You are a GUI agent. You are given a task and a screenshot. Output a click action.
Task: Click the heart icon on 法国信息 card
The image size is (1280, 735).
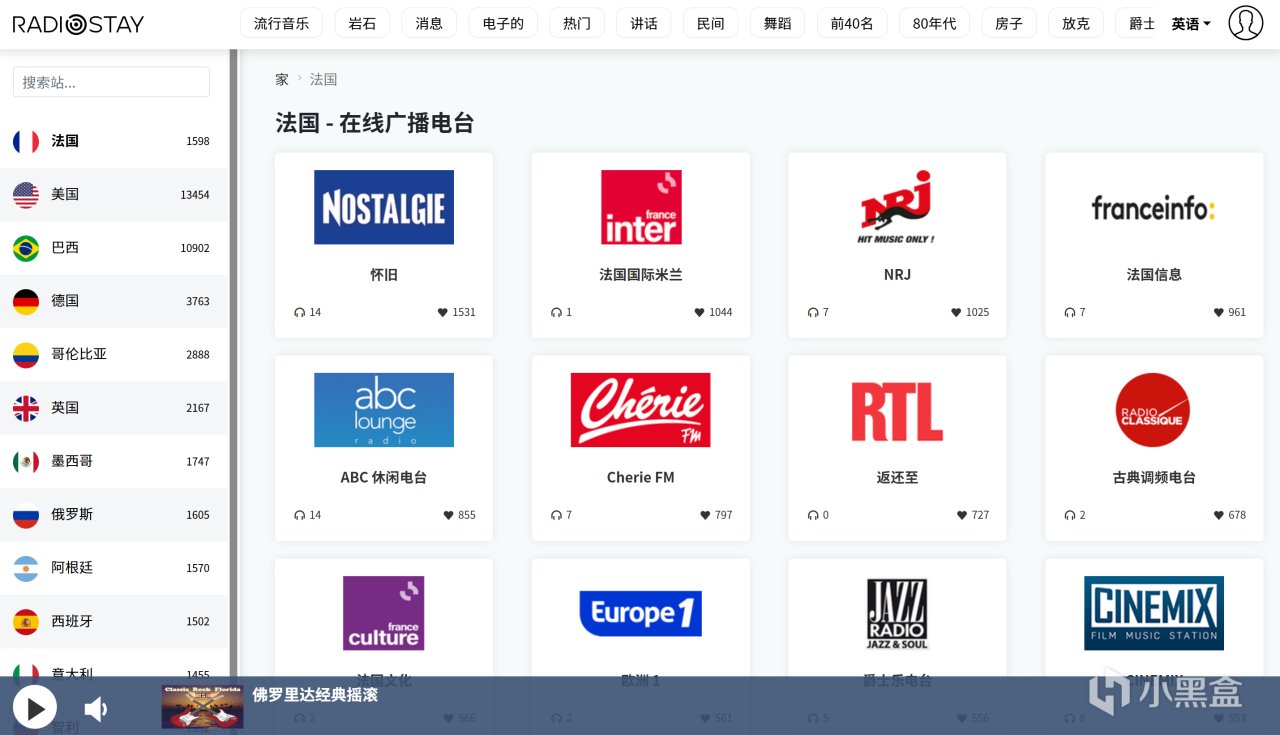click(1218, 312)
